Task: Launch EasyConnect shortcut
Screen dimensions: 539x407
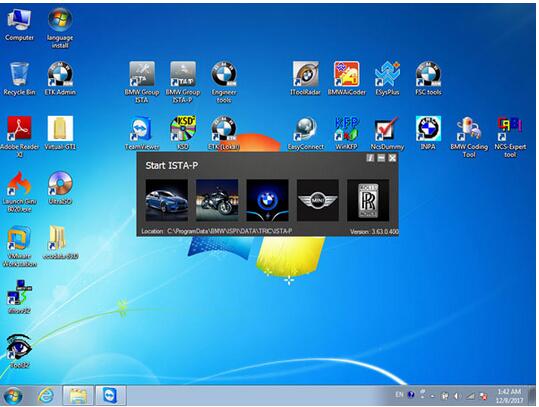Action: point(305,133)
